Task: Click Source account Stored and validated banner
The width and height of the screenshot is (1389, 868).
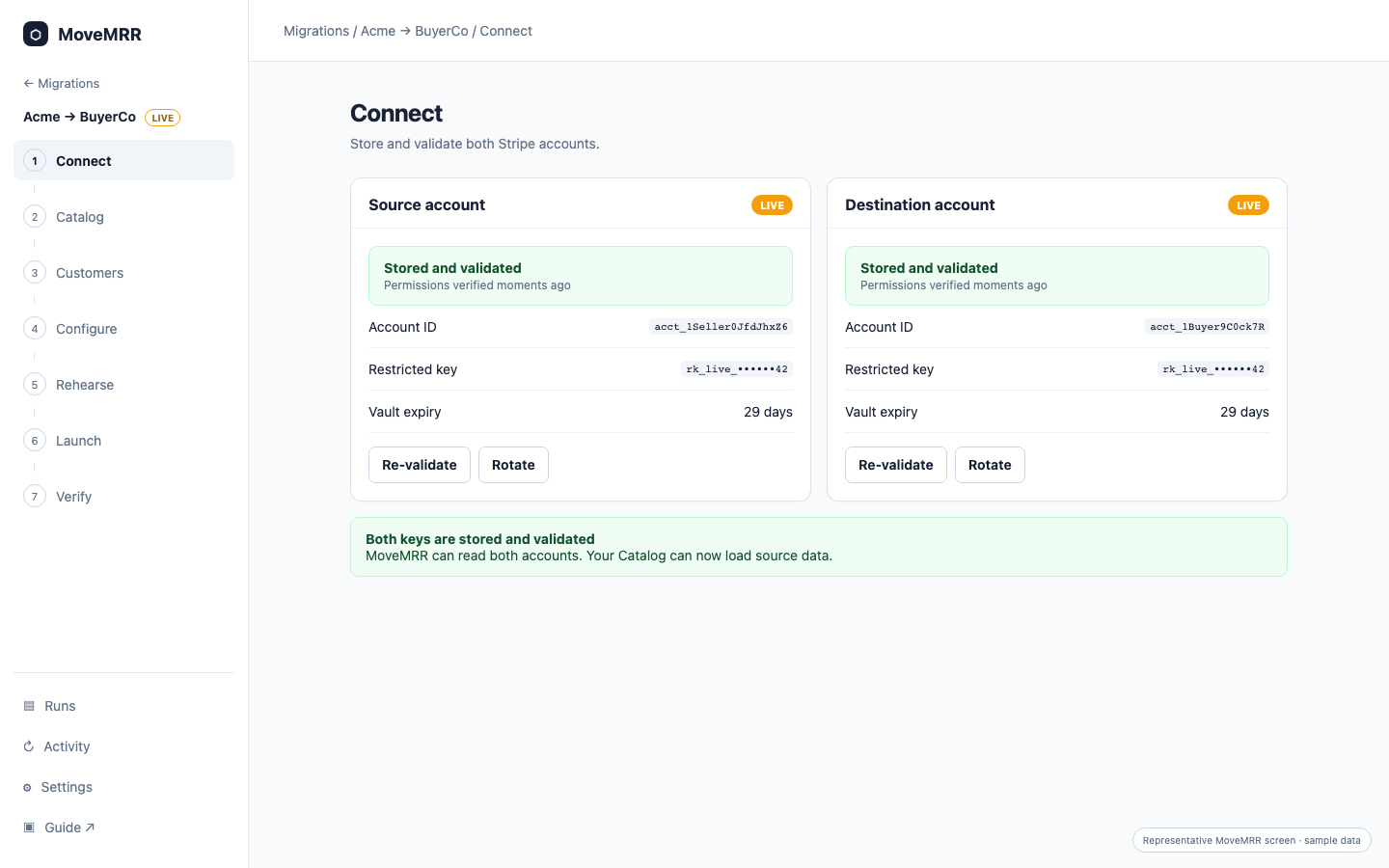Action: coord(581,276)
